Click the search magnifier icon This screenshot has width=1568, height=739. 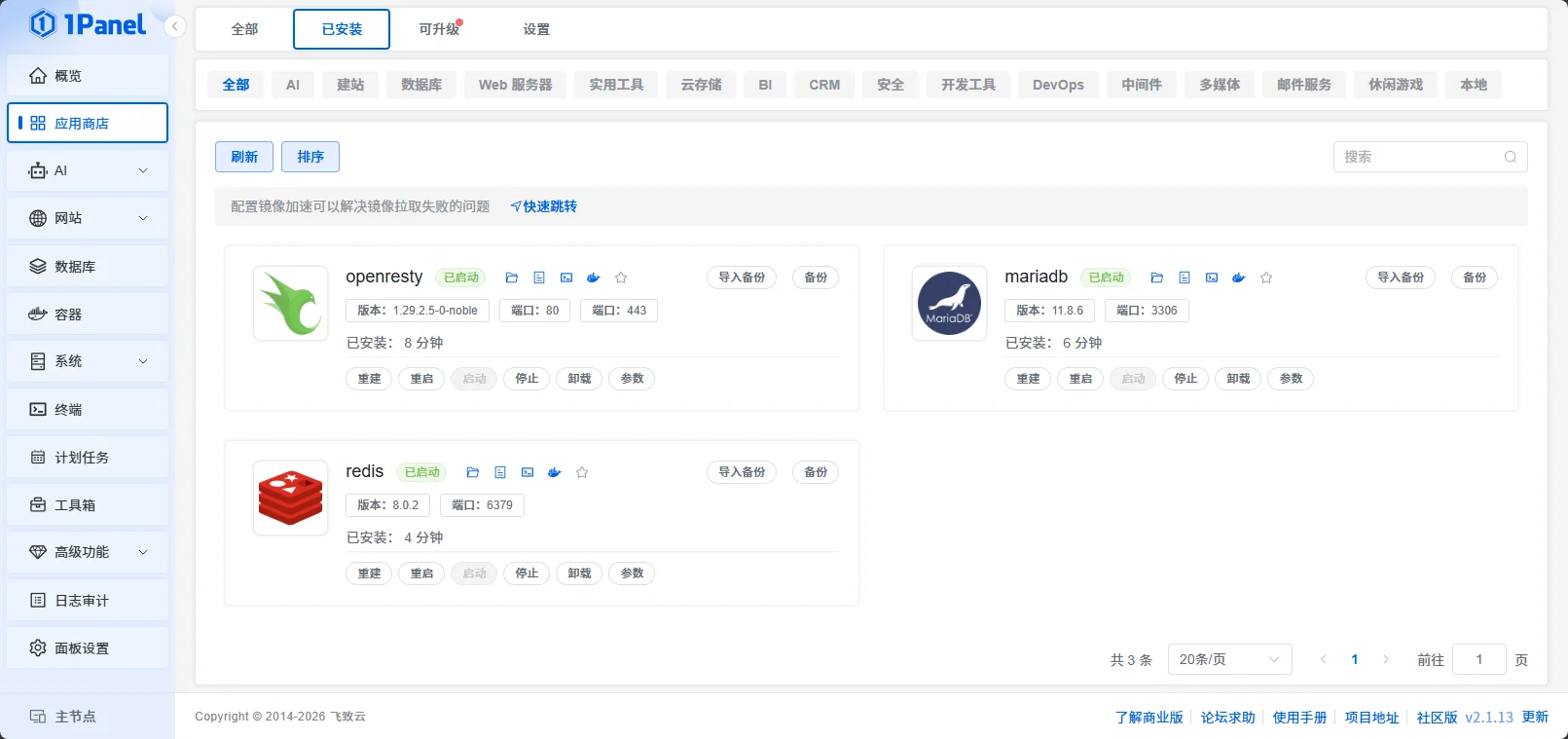coord(1511,157)
